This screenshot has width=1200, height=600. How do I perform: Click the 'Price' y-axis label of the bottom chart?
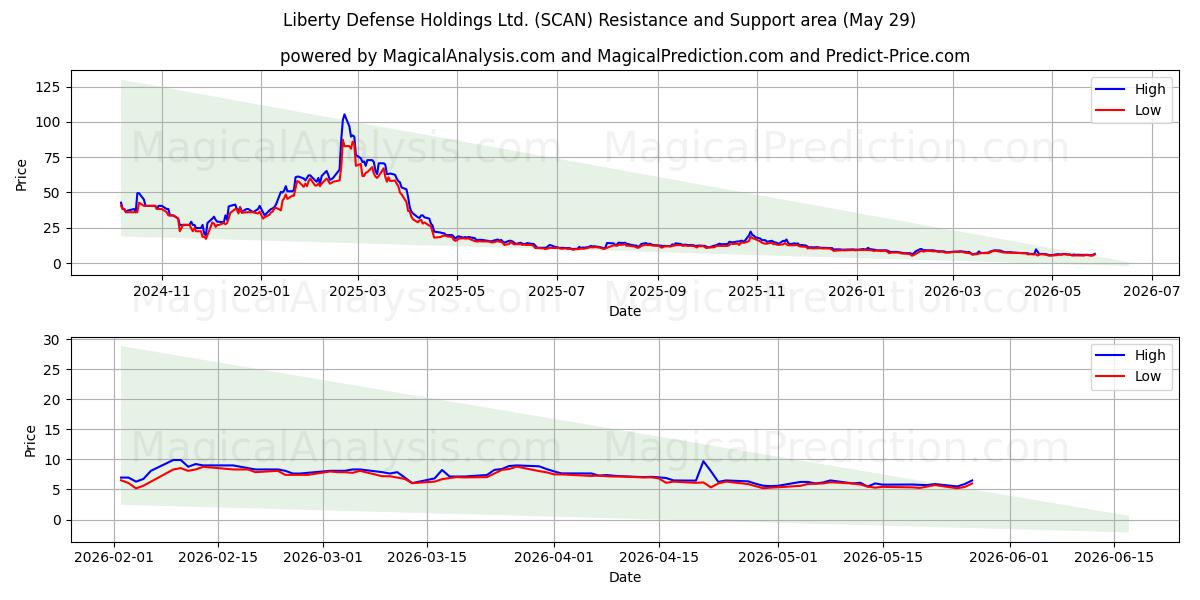(30, 440)
